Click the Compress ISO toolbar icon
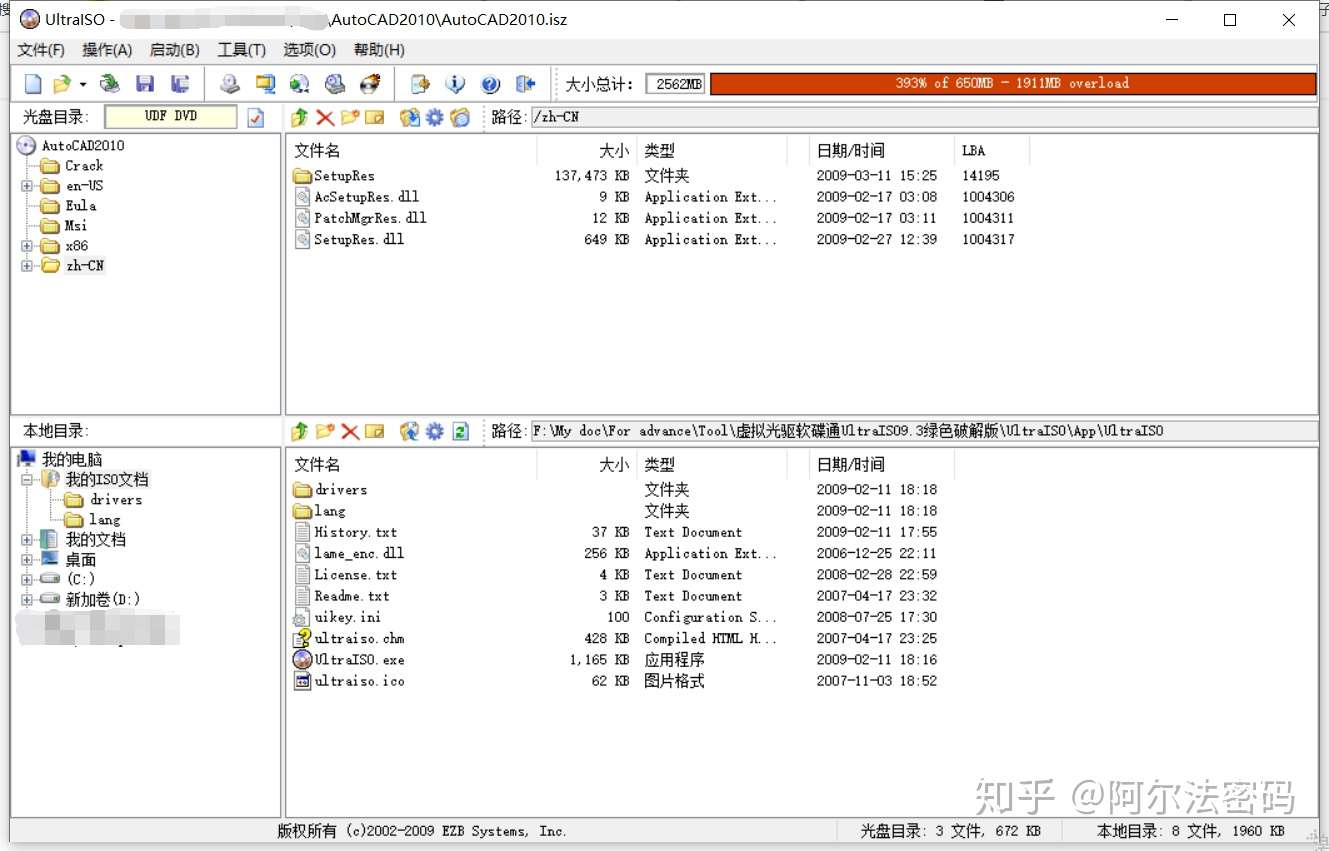 (265, 84)
